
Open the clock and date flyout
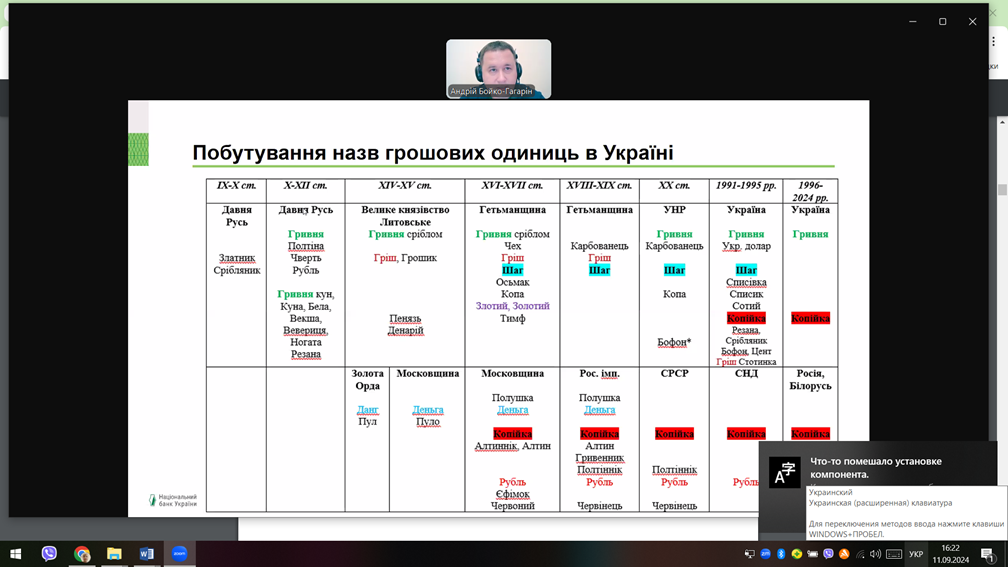[x=951, y=554]
